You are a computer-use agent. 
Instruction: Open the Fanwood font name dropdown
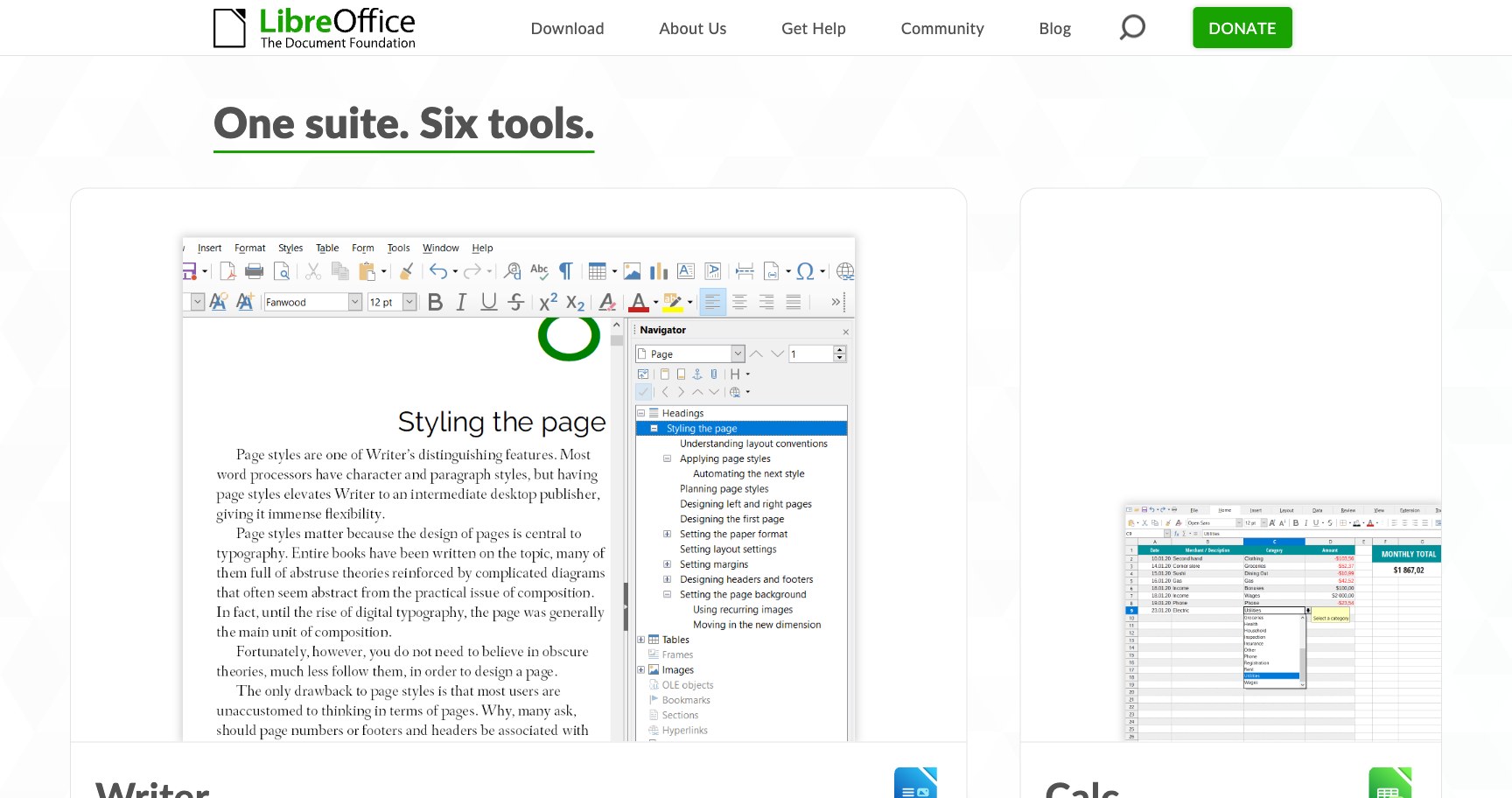(355, 302)
